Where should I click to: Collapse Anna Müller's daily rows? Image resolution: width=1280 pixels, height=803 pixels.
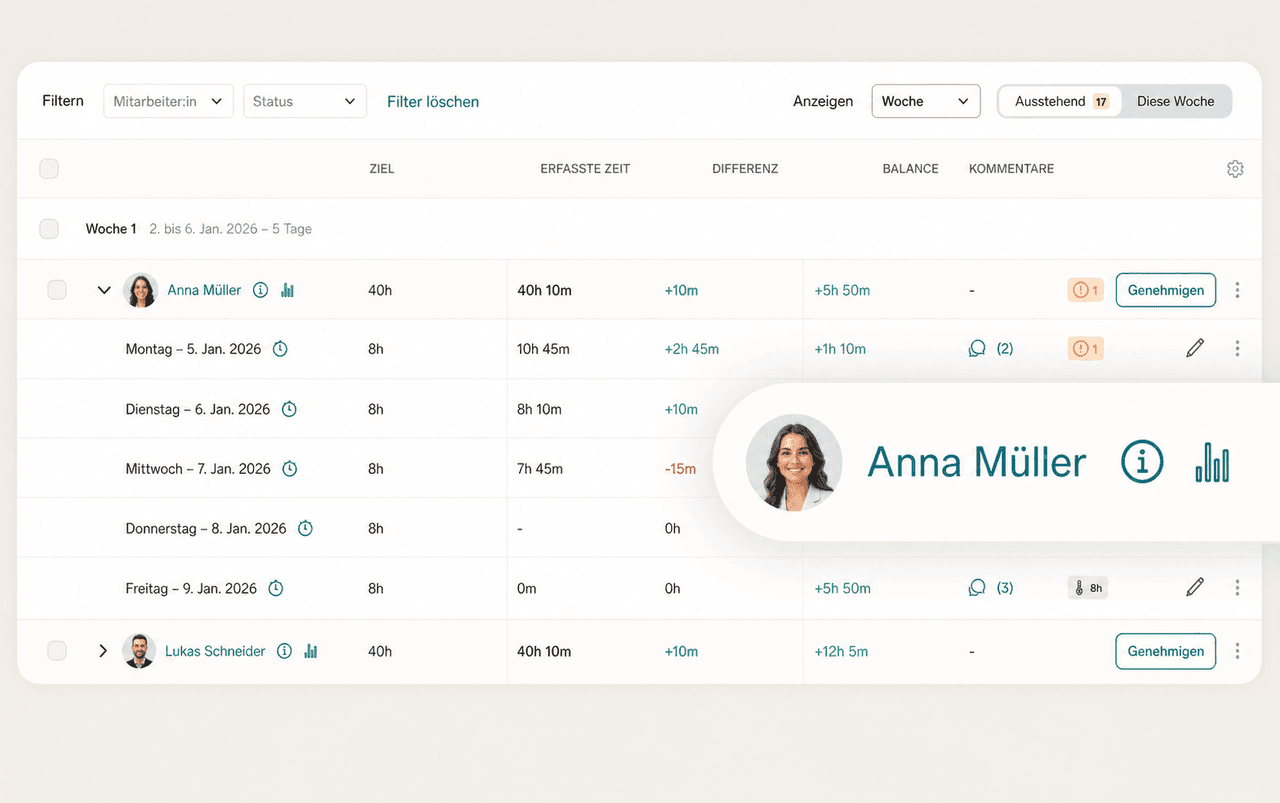click(x=103, y=290)
